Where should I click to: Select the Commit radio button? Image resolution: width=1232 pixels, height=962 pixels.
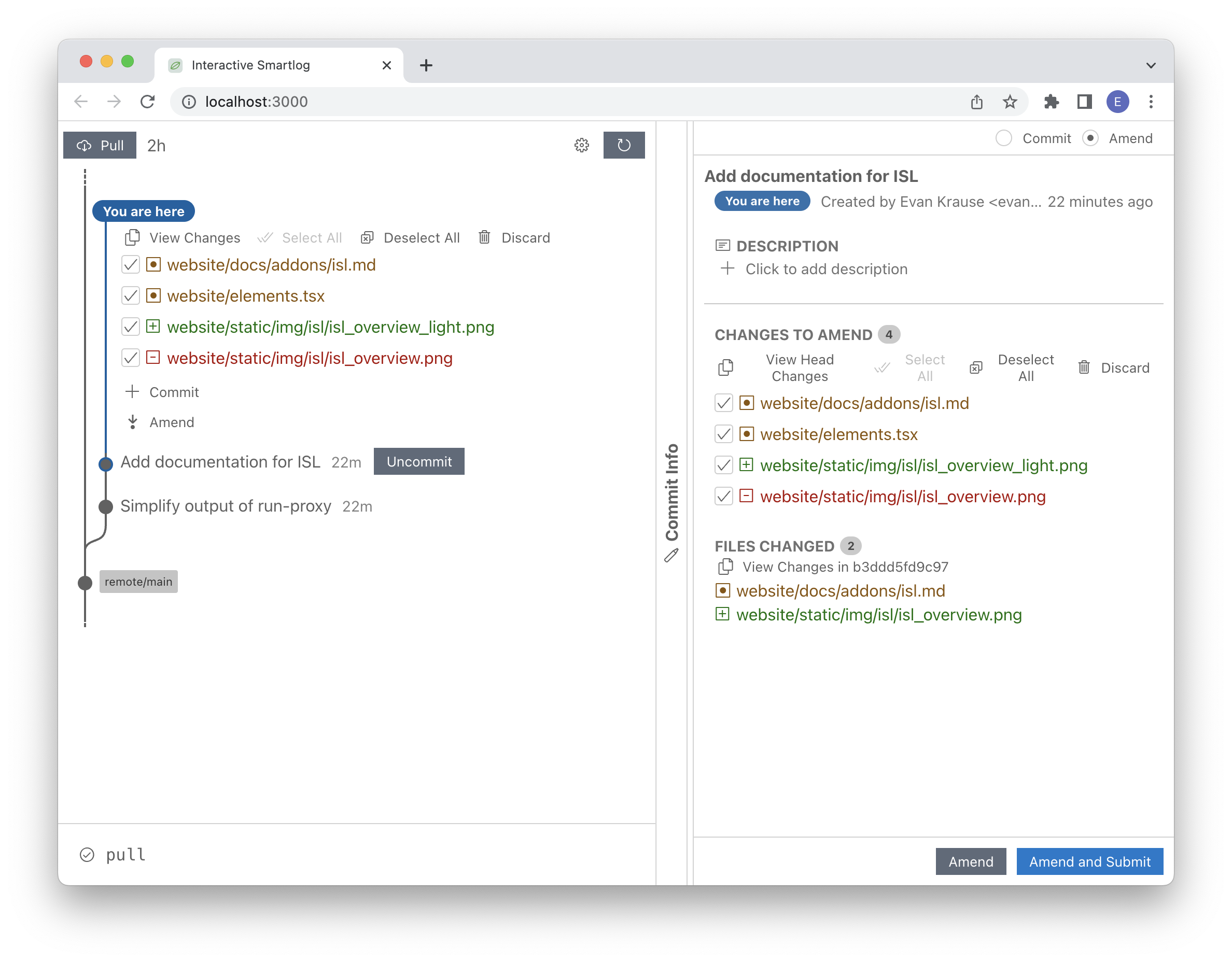(x=1003, y=138)
